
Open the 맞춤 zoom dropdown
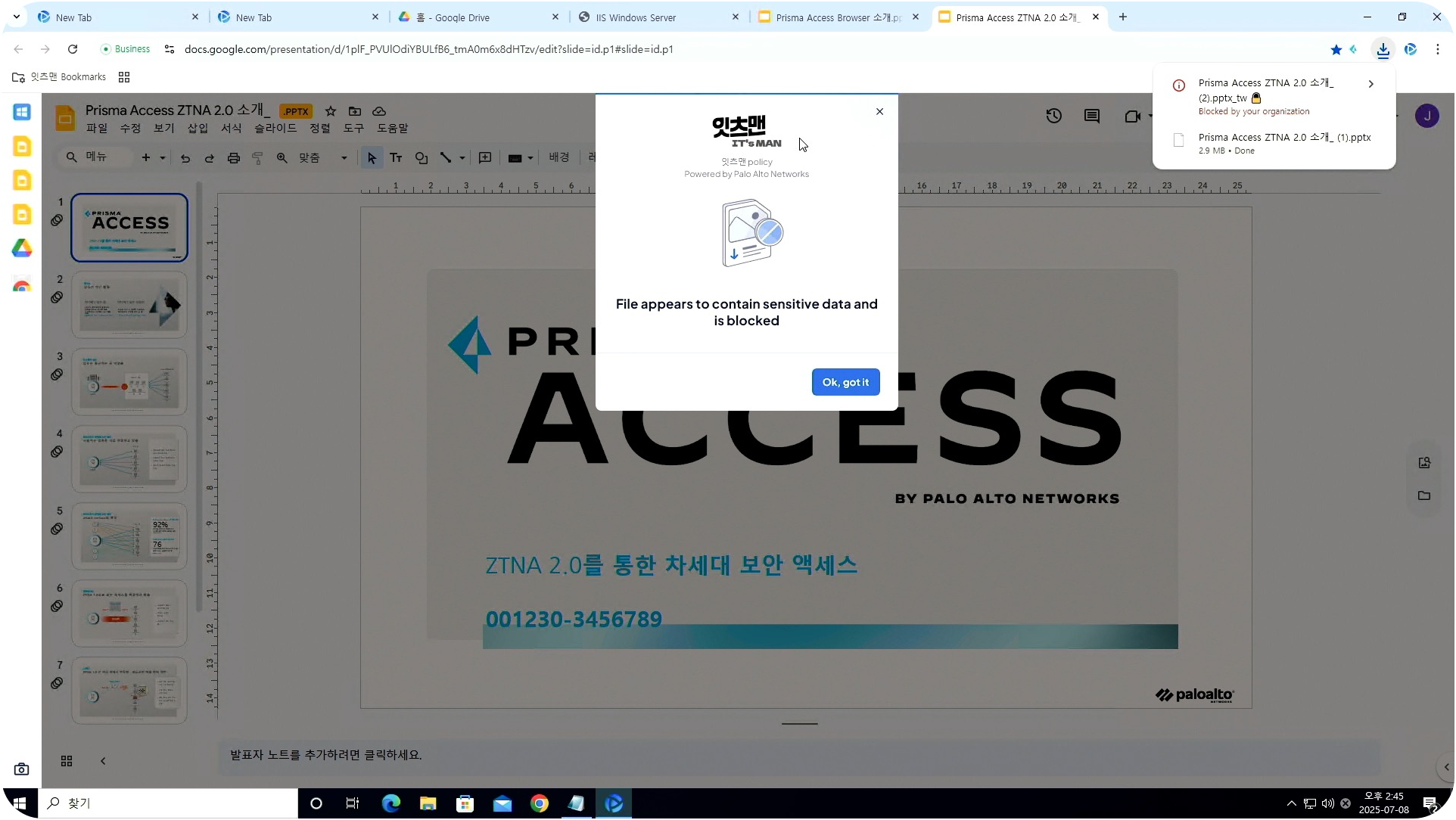pos(322,157)
